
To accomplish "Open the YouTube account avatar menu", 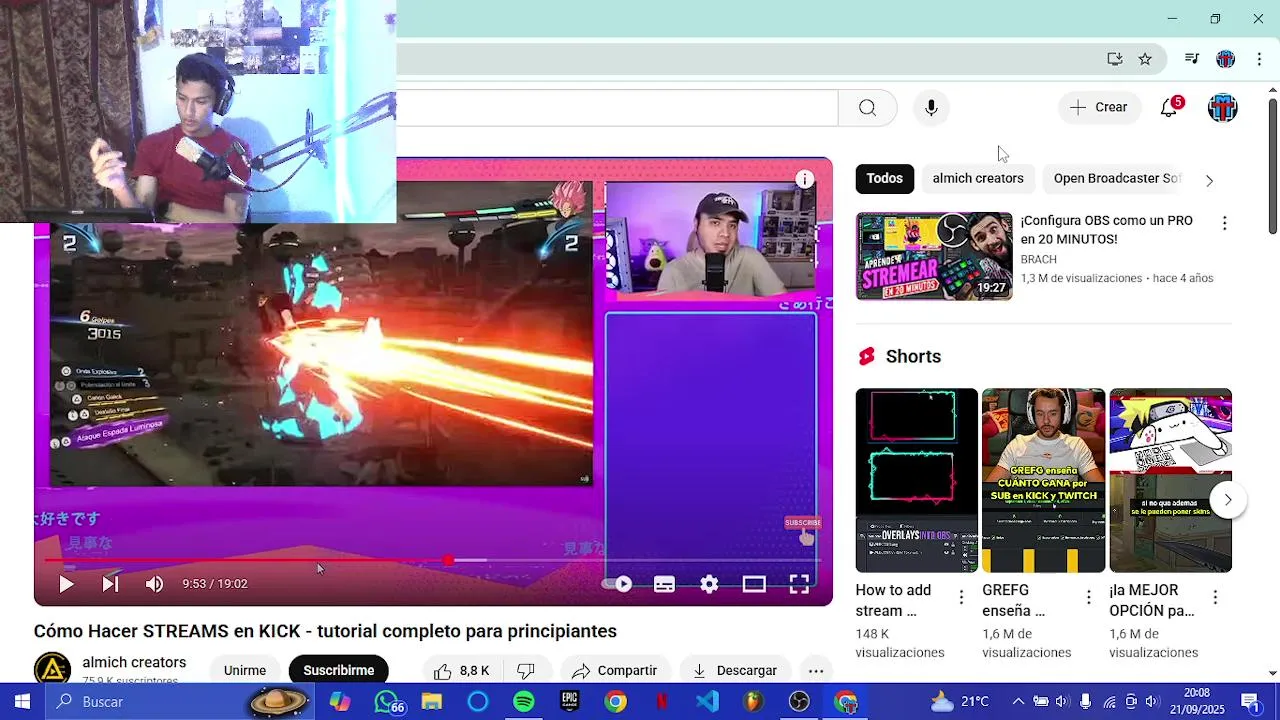I will click(x=1222, y=108).
